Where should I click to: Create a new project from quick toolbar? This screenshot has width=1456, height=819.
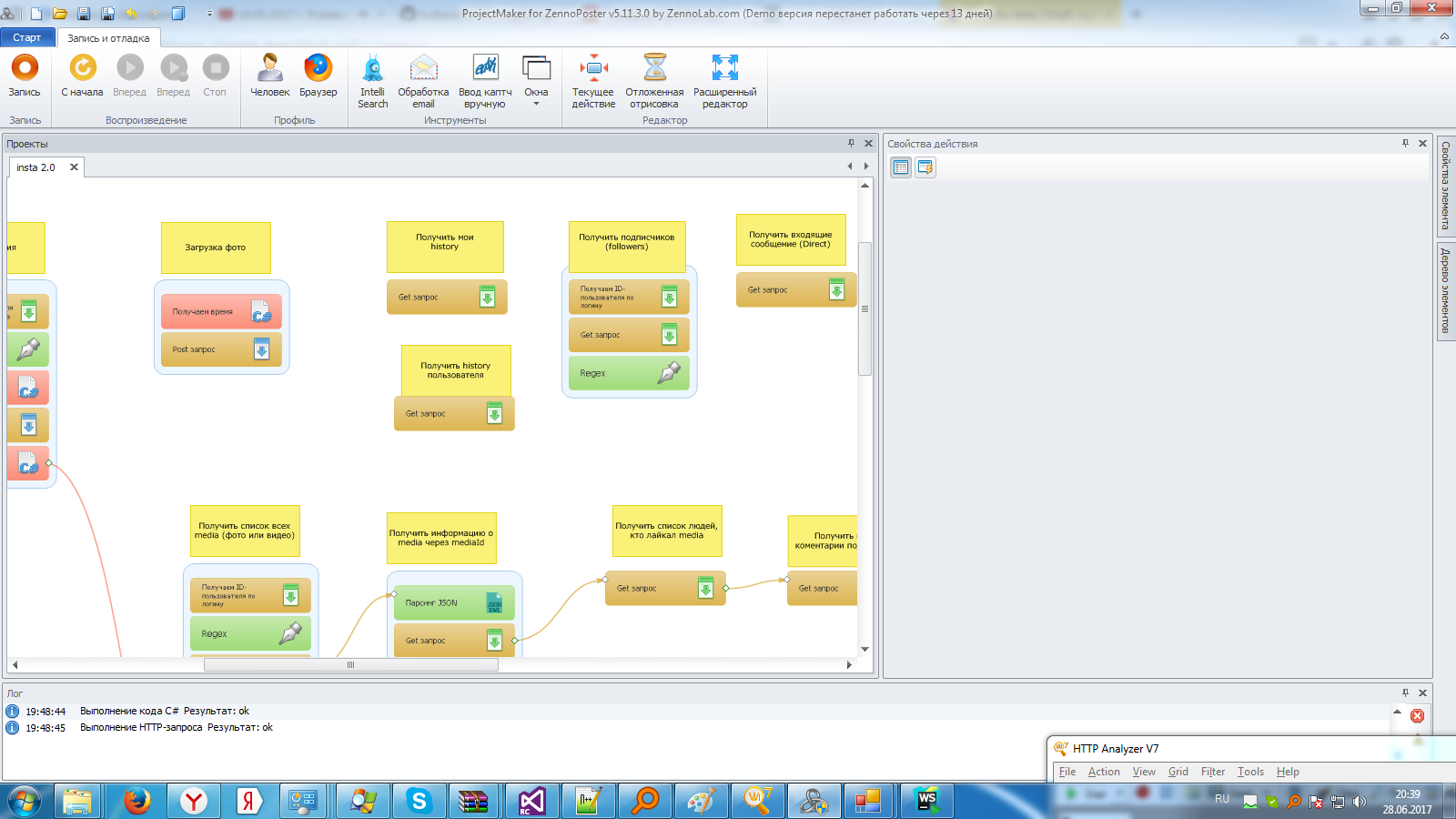(x=36, y=14)
